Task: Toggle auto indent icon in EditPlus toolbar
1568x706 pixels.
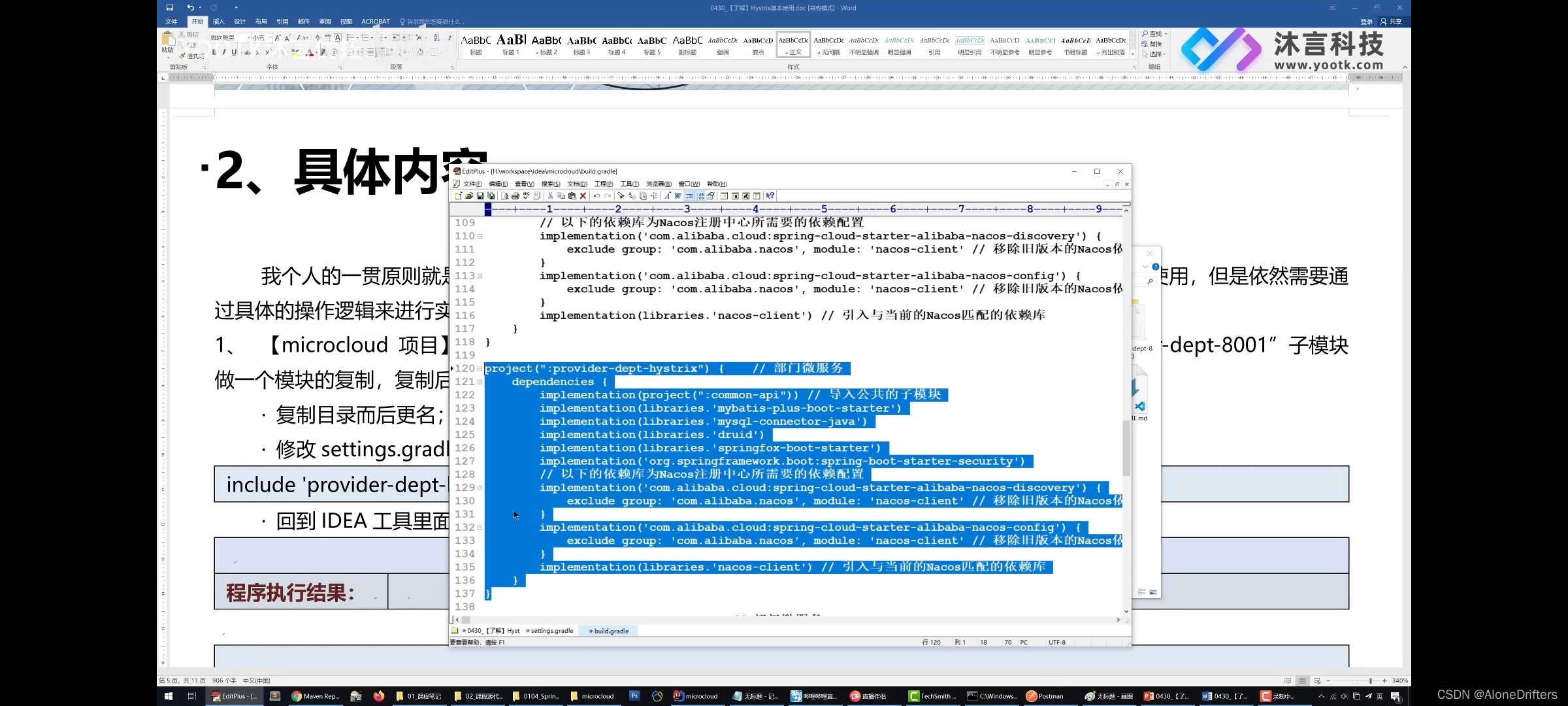Action: [689, 195]
